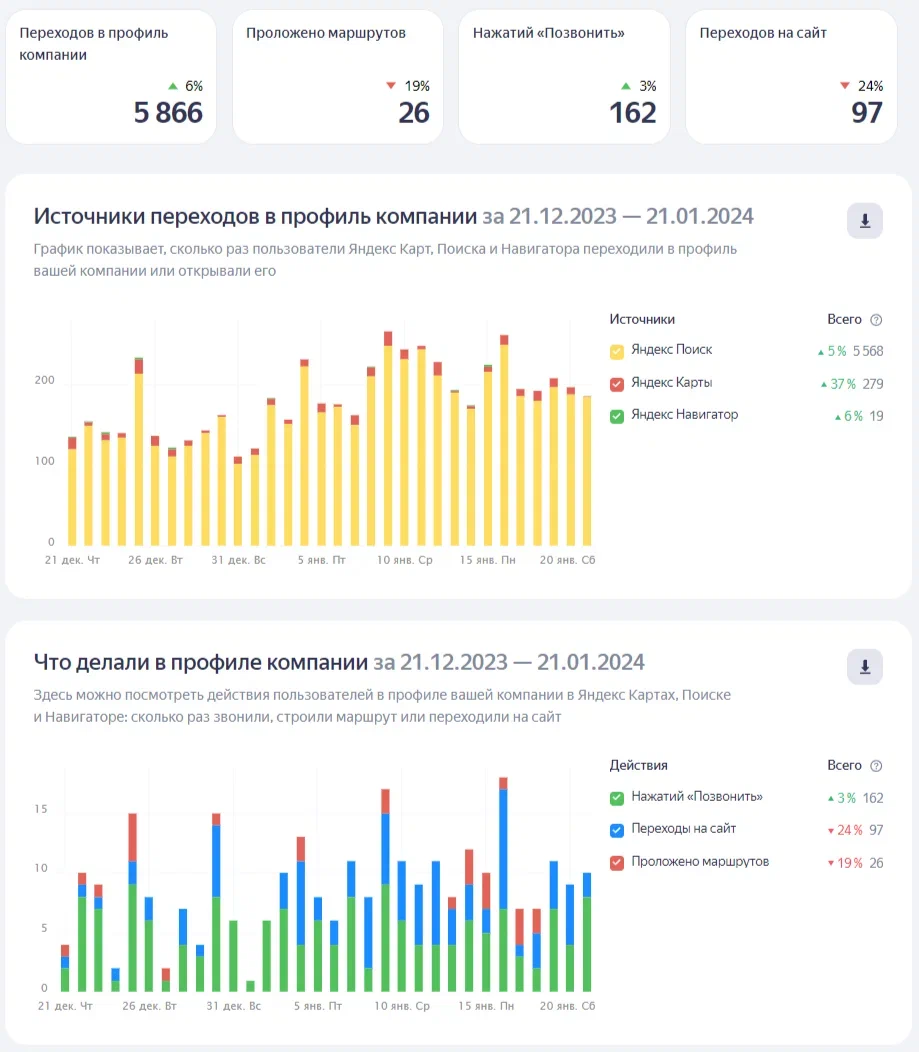
Task: Click green up arrow in Нажатий «Позвонить» card
Action: [x=625, y=86]
